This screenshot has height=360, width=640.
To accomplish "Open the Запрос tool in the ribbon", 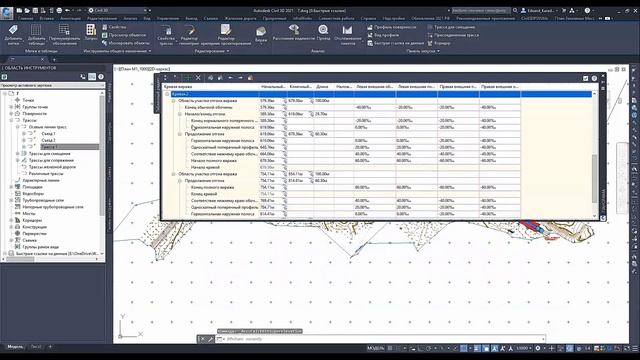I will click(91, 33).
